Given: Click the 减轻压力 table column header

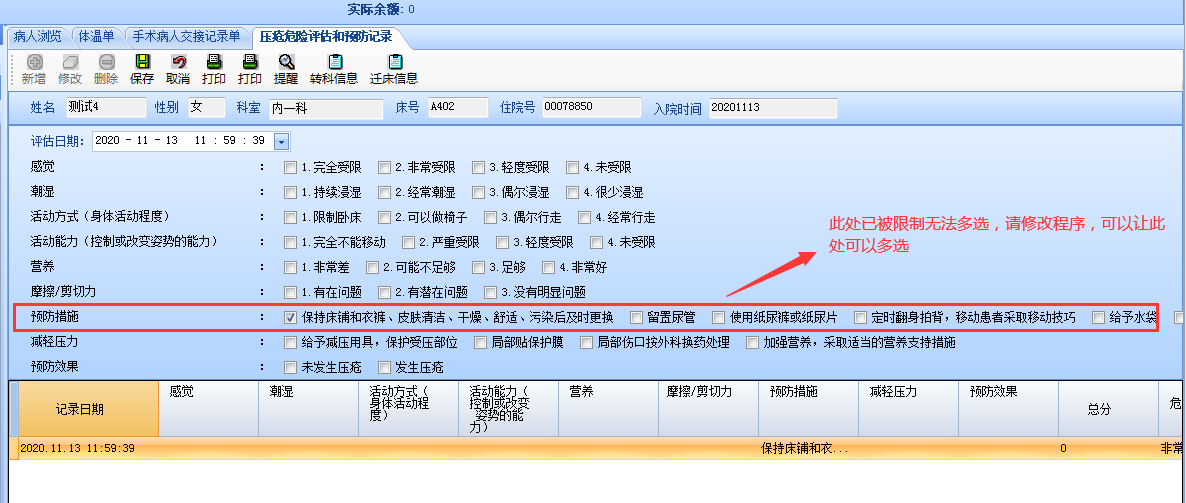Looking at the screenshot, I should tap(908, 409).
